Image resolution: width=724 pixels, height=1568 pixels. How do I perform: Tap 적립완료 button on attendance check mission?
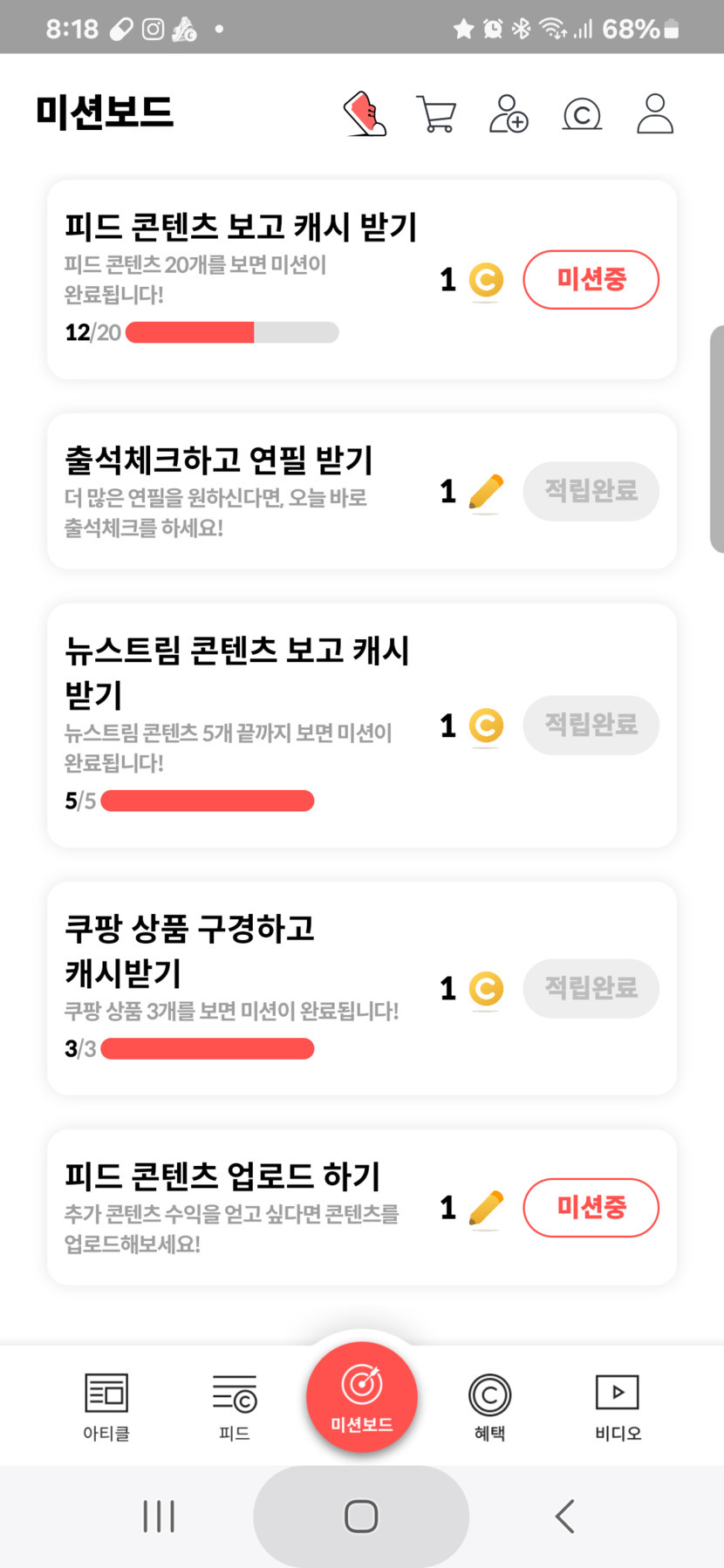[591, 492]
